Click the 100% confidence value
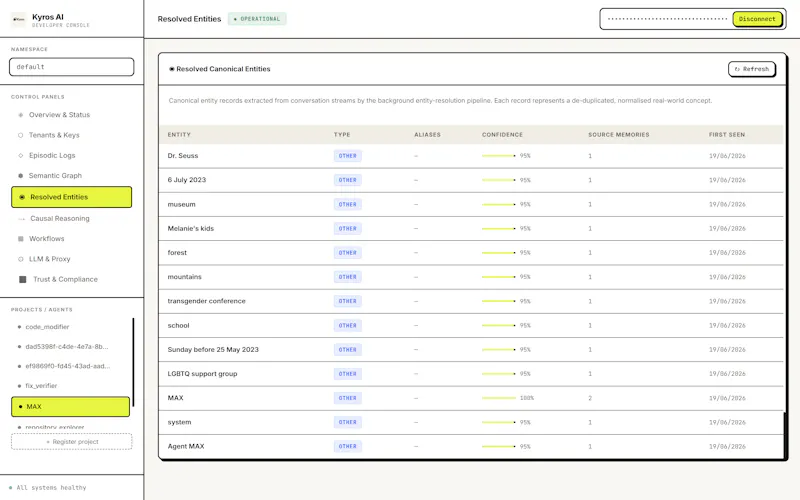Image resolution: width=800 pixels, height=500 pixels. [527, 398]
